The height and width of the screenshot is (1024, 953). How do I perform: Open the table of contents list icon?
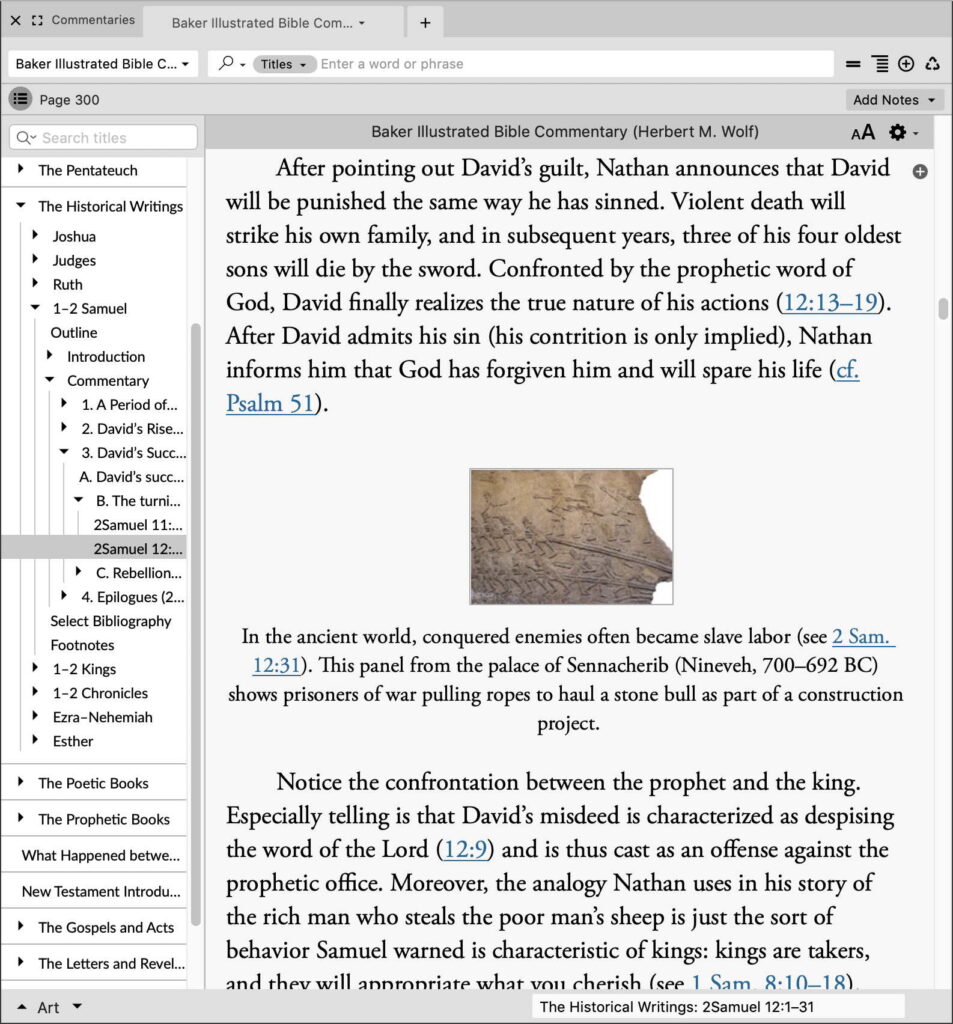point(20,99)
